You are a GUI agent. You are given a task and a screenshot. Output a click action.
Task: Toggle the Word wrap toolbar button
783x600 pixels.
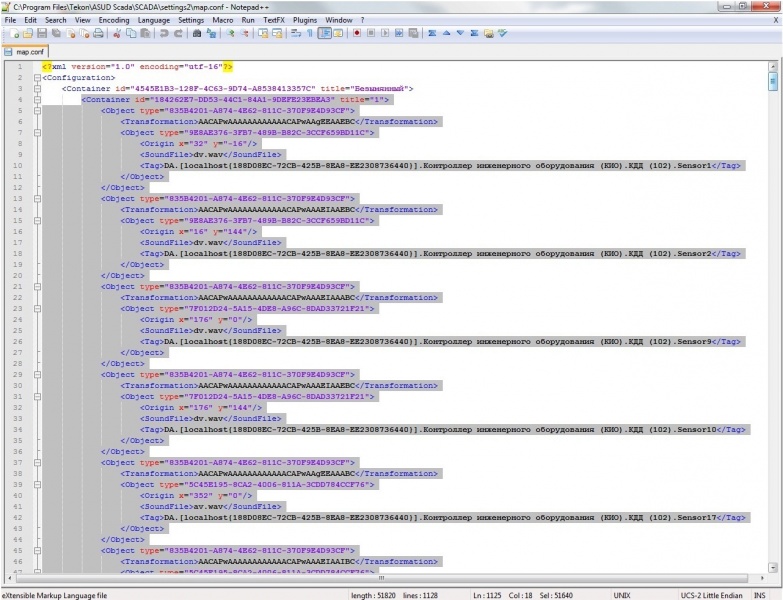point(296,33)
